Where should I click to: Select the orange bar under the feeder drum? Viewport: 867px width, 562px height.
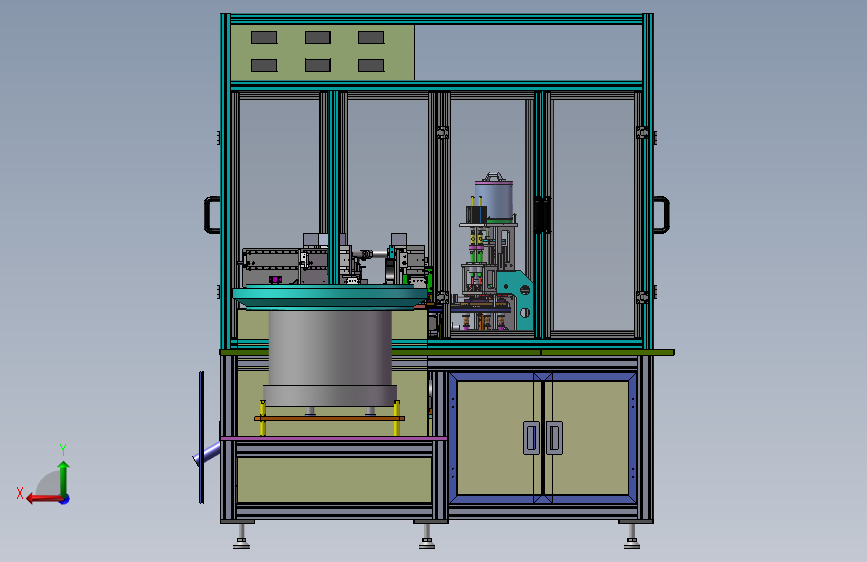tap(329, 419)
